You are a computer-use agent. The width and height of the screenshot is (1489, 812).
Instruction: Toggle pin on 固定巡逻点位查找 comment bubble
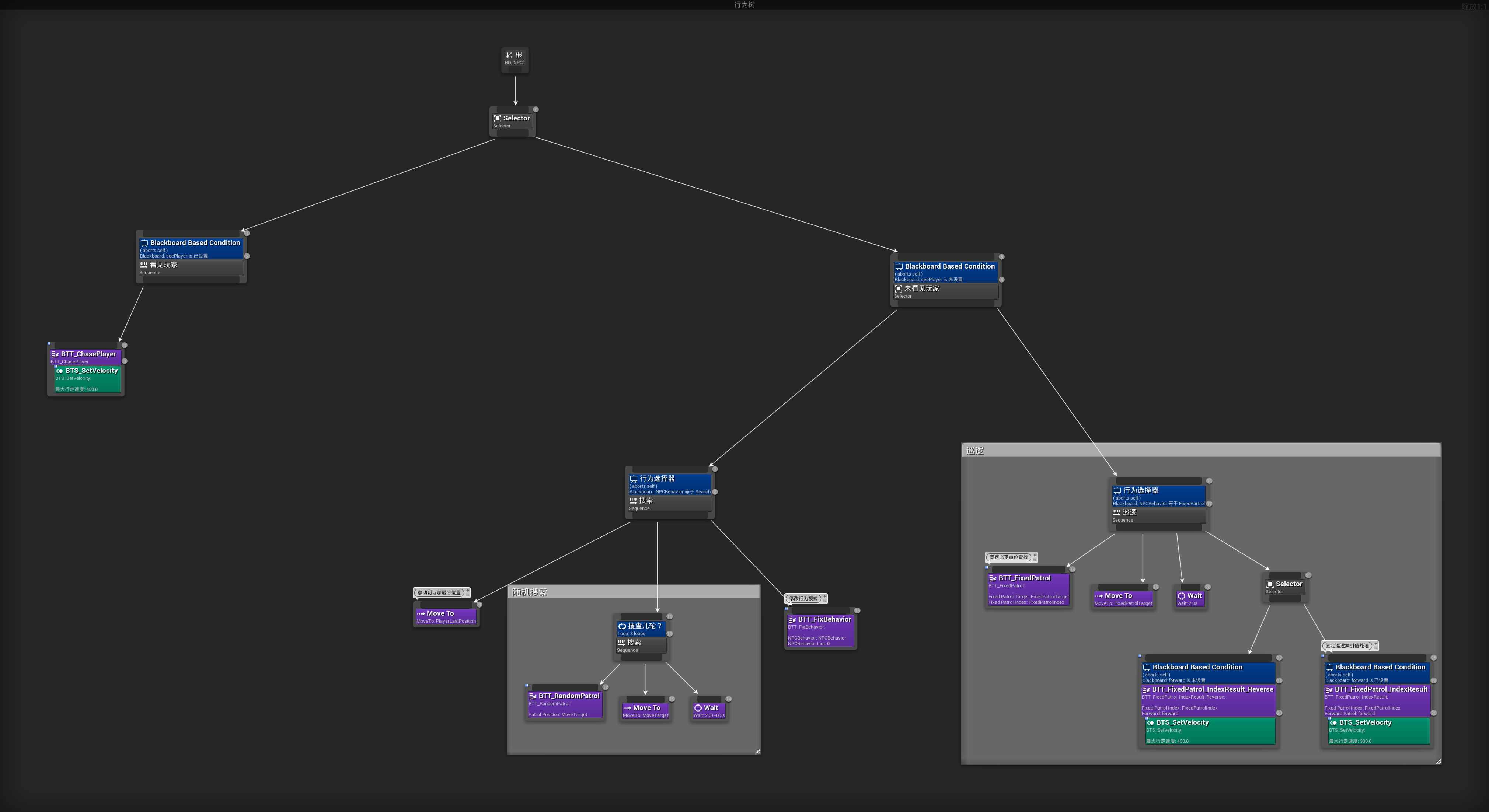coord(1035,556)
